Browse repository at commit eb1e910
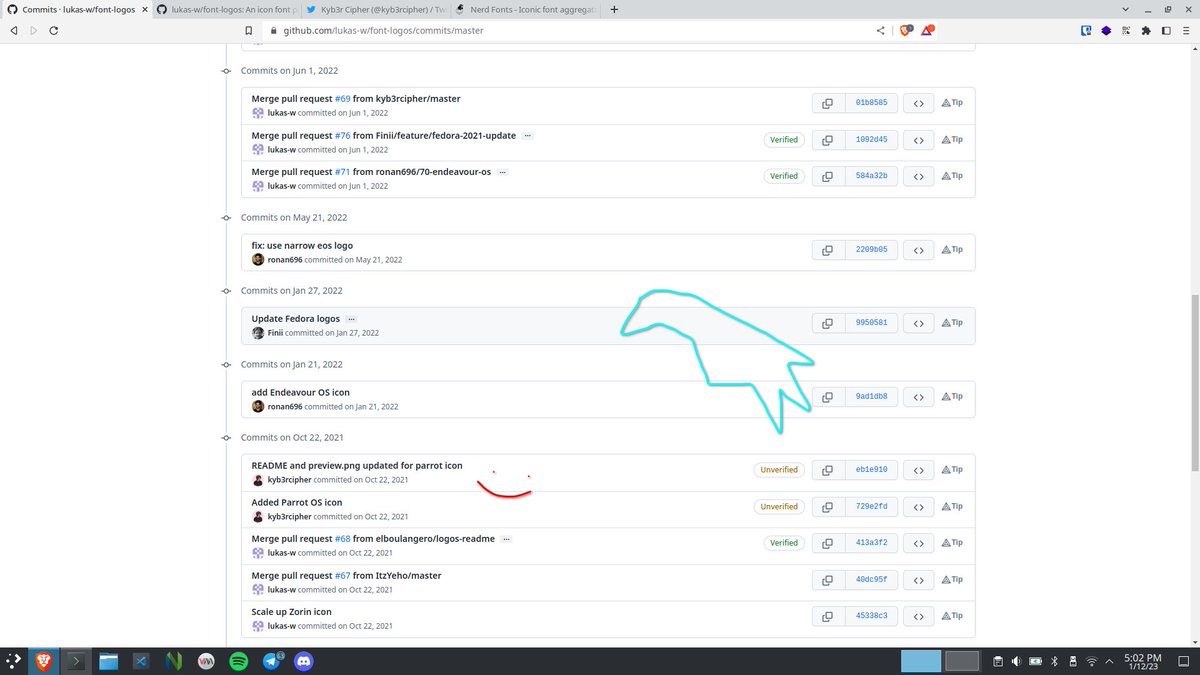The width and height of the screenshot is (1200, 675). pos(919,470)
